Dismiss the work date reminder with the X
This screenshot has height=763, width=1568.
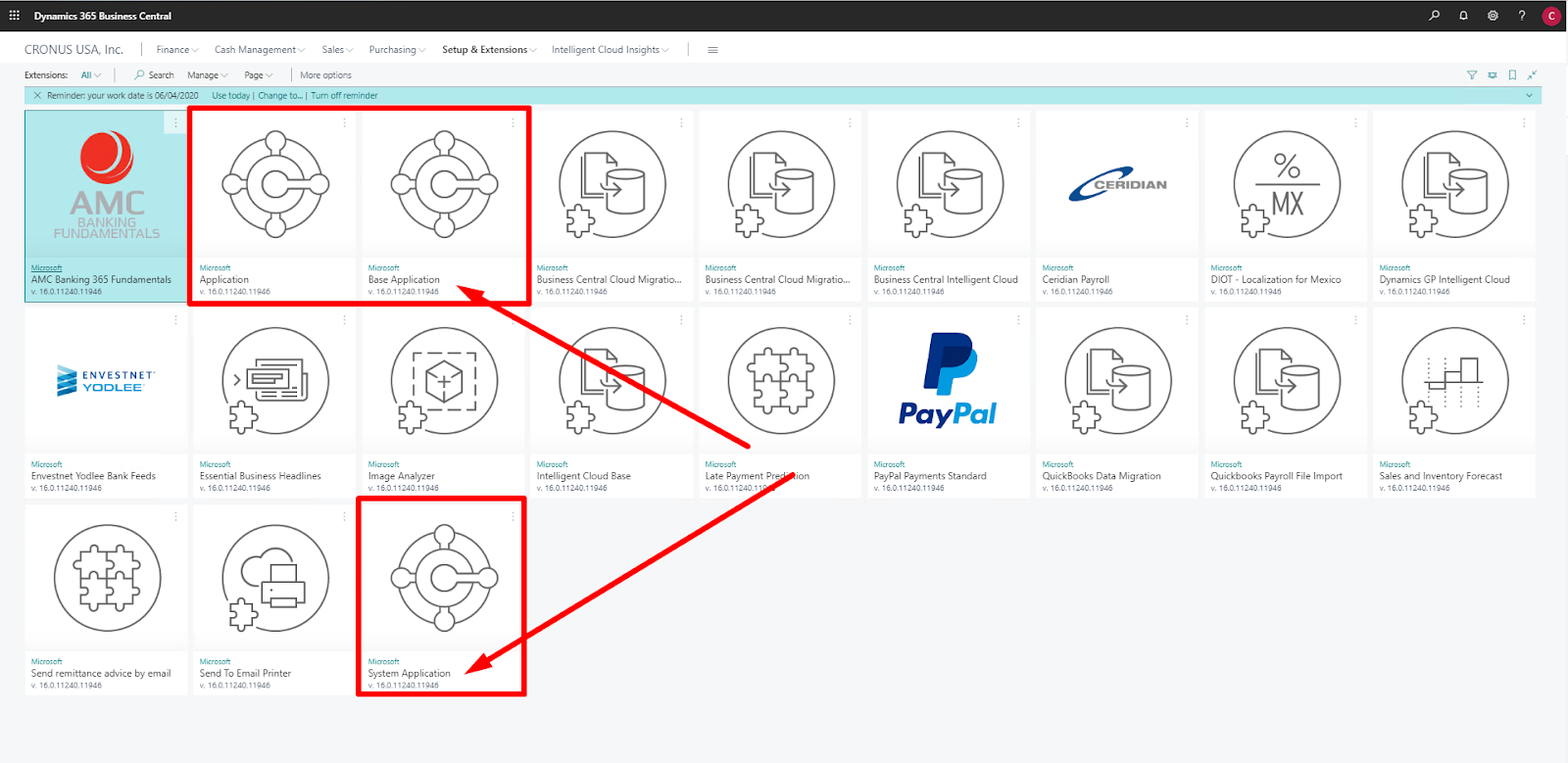coord(37,96)
